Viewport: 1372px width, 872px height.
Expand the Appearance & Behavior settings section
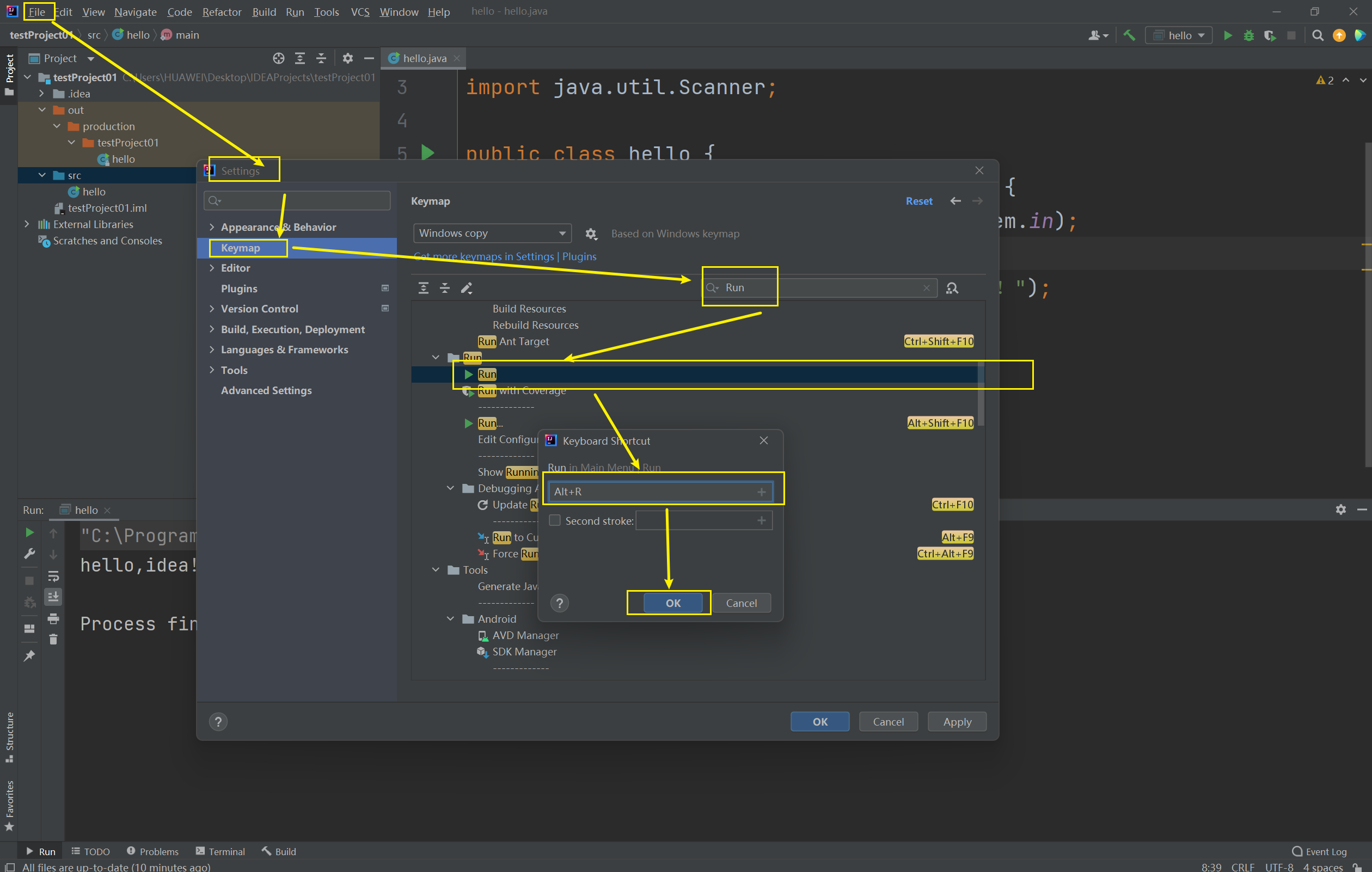[212, 228]
